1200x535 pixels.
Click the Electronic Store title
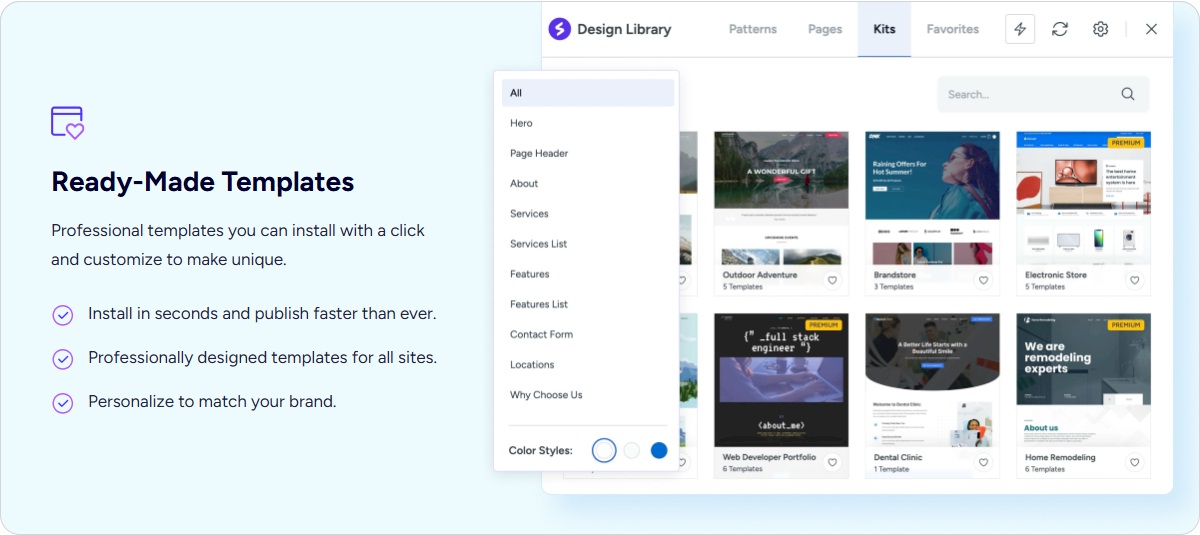click(x=1056, y=275)
